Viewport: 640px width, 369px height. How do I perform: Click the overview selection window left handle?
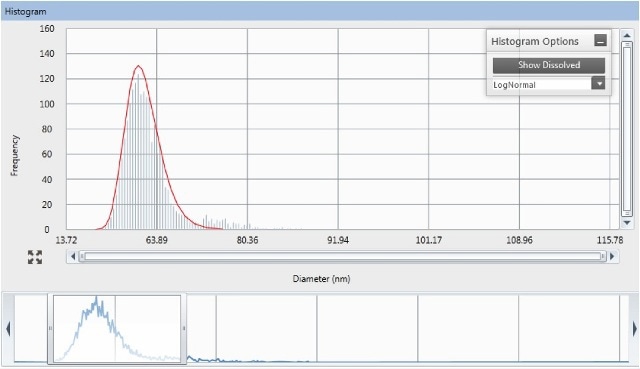click(50, 328)
